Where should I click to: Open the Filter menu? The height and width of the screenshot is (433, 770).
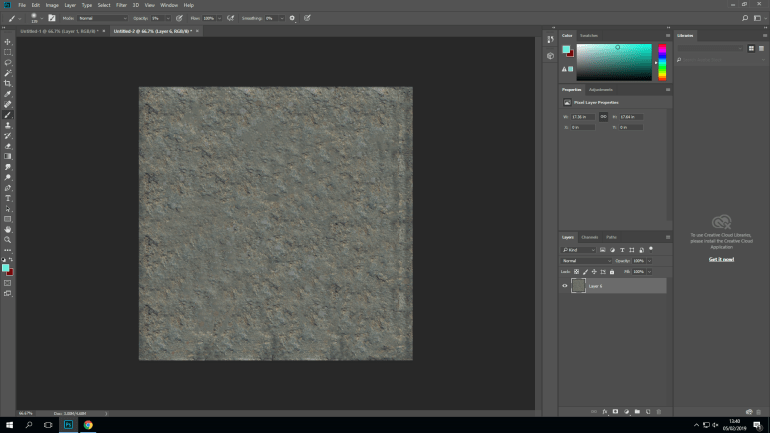click(x=121, y=5)
